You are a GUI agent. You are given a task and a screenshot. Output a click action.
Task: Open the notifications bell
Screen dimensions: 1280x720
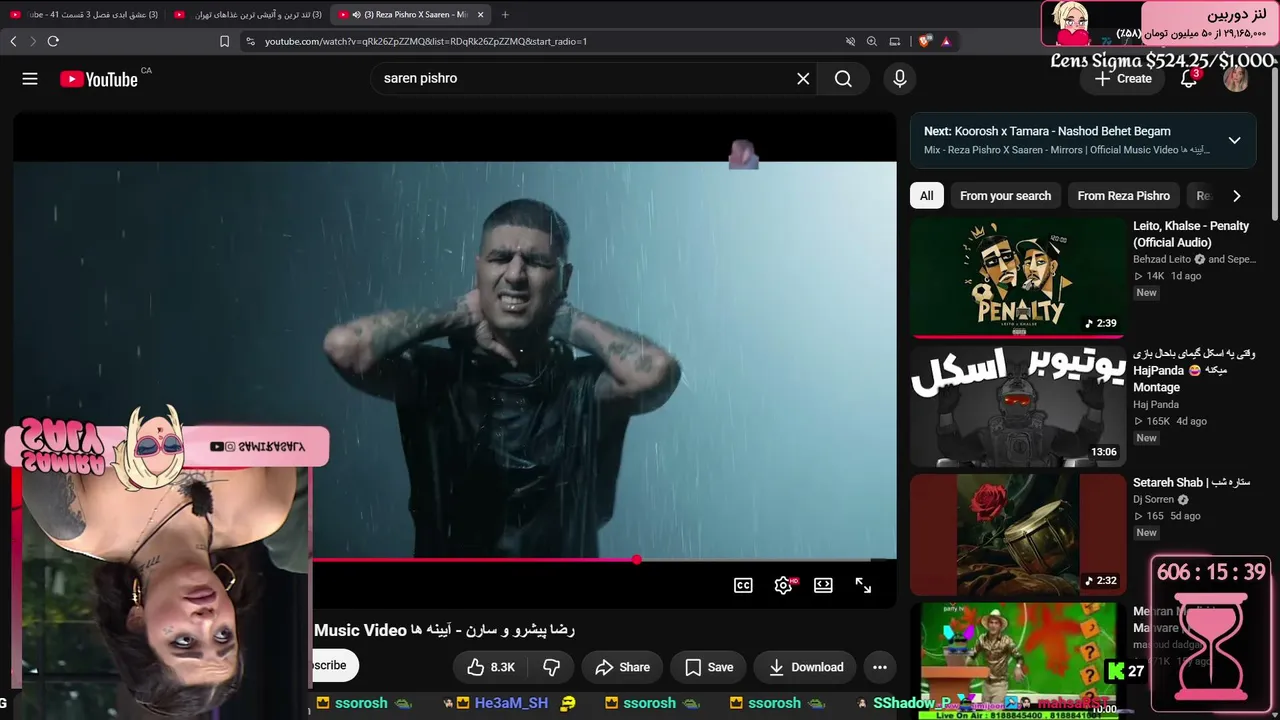(1189, 79)
